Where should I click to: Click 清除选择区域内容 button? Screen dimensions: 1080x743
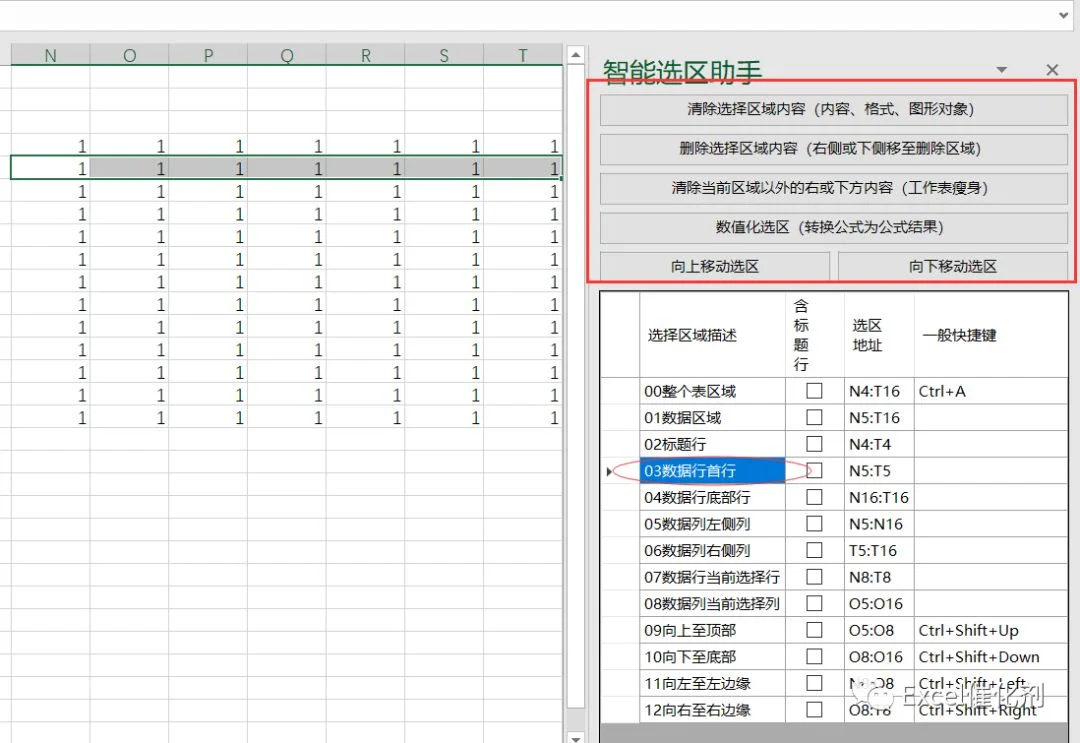(833, 109)
